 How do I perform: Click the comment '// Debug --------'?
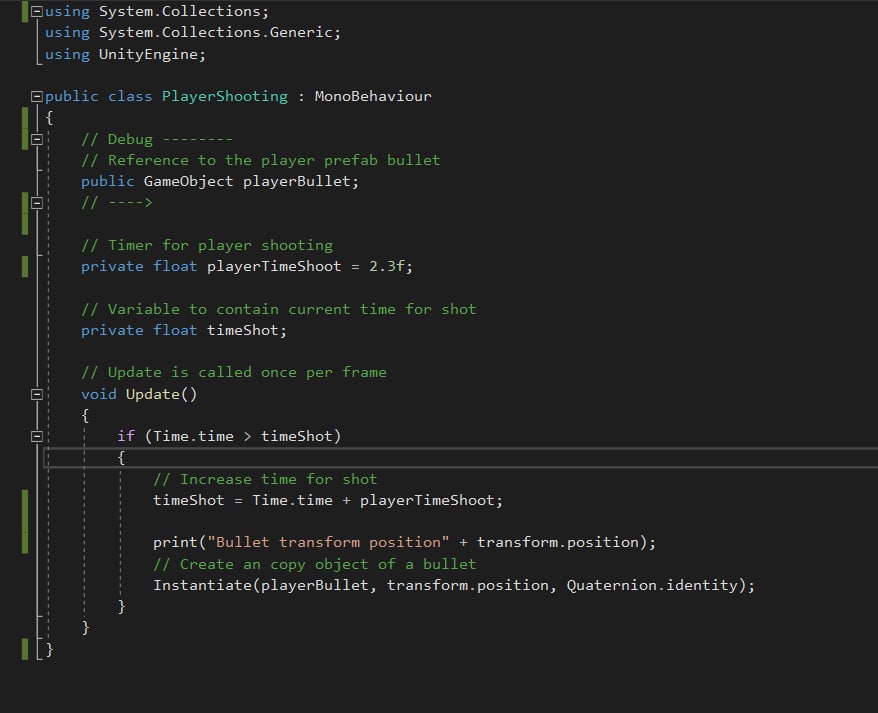(x=157, y=139)
